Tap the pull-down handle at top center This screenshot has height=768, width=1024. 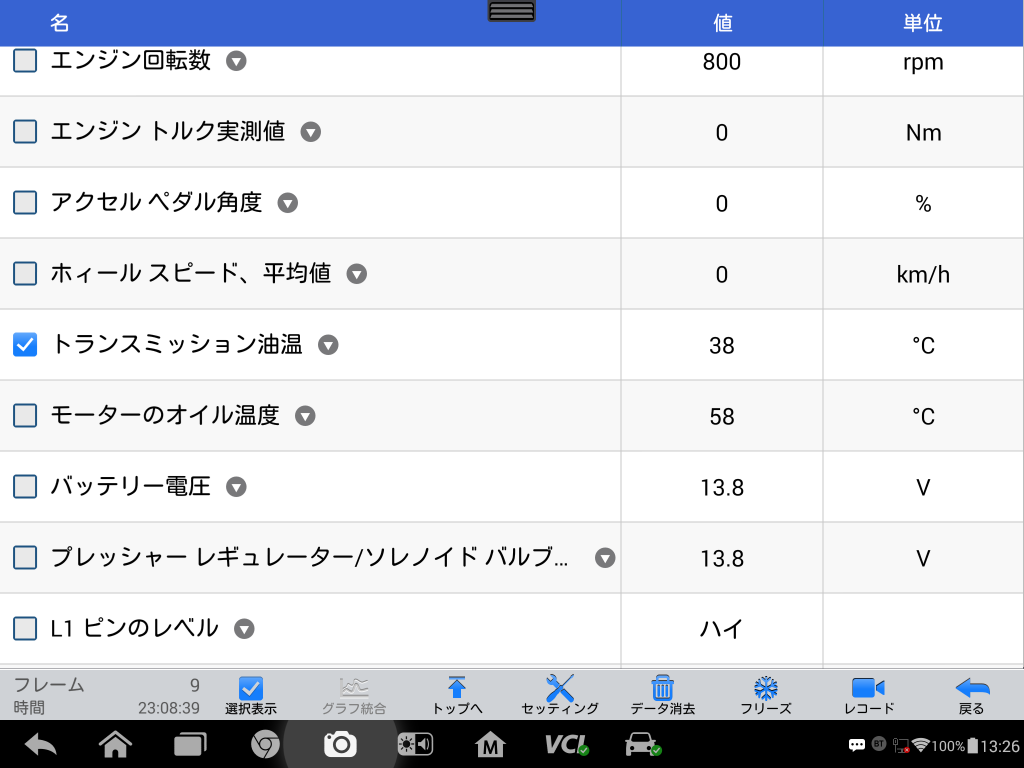pos(512,11)
